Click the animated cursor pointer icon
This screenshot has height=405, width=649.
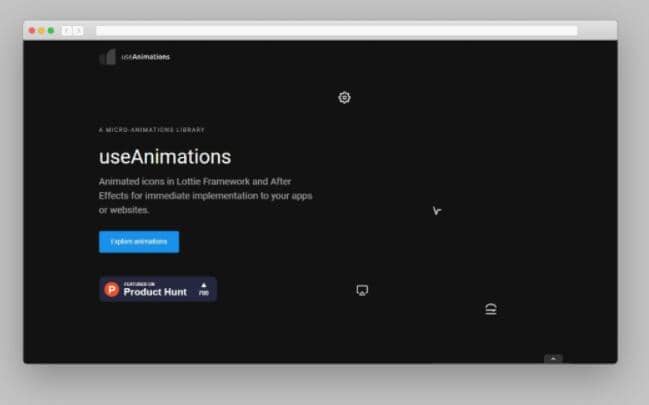[x=436, y=211]
